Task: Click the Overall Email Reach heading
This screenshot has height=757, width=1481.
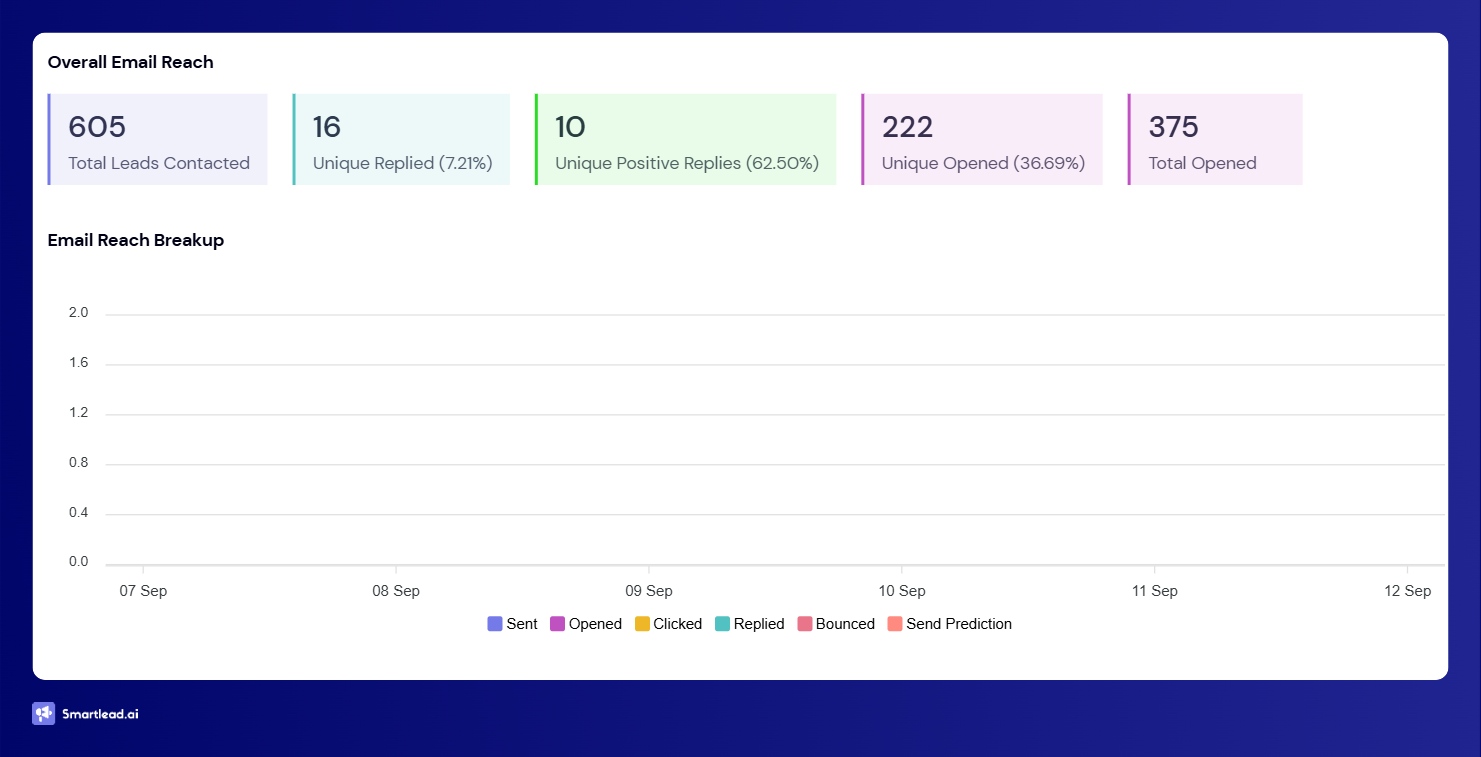Action: click(131, 62)
